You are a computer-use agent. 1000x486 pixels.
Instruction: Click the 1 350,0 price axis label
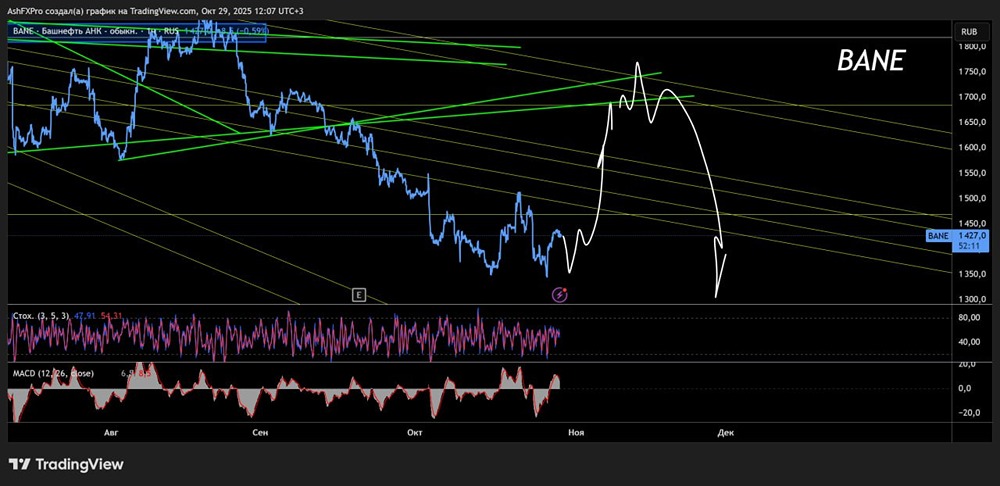click(973, 274)
